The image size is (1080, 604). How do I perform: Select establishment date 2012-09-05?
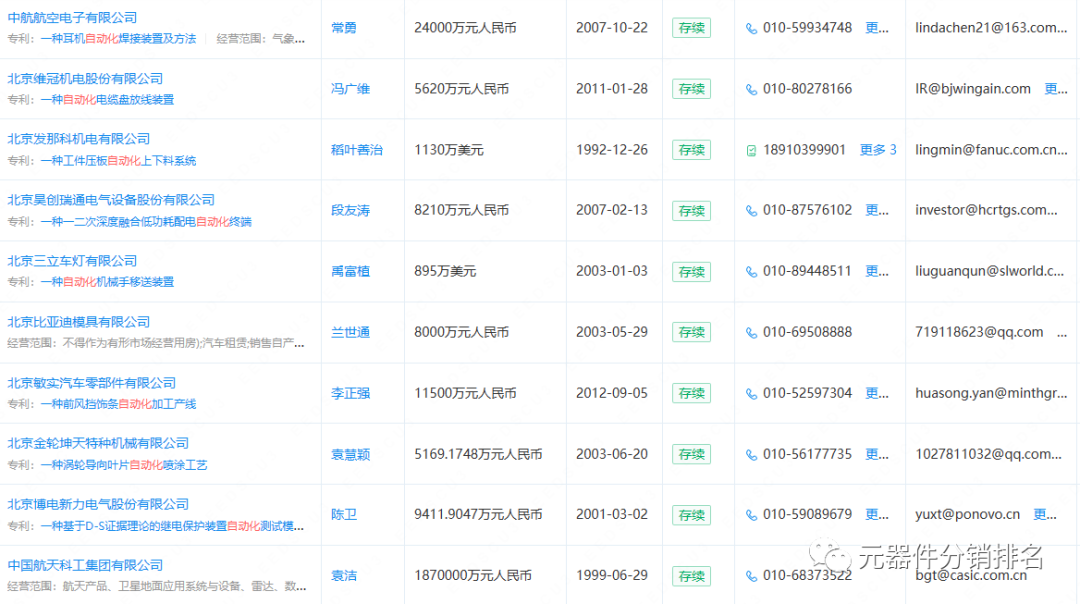pos(612,393)
